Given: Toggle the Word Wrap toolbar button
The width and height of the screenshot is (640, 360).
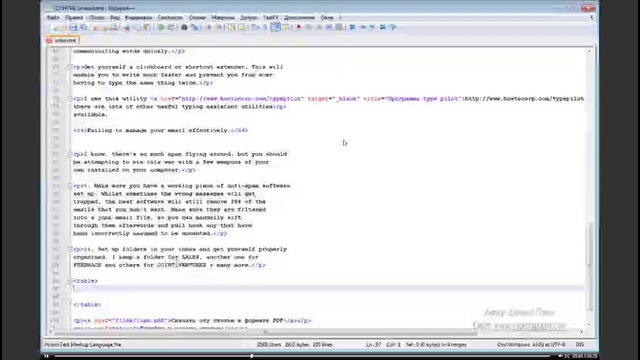Looking at the screenshot, I should pos(255,27).
